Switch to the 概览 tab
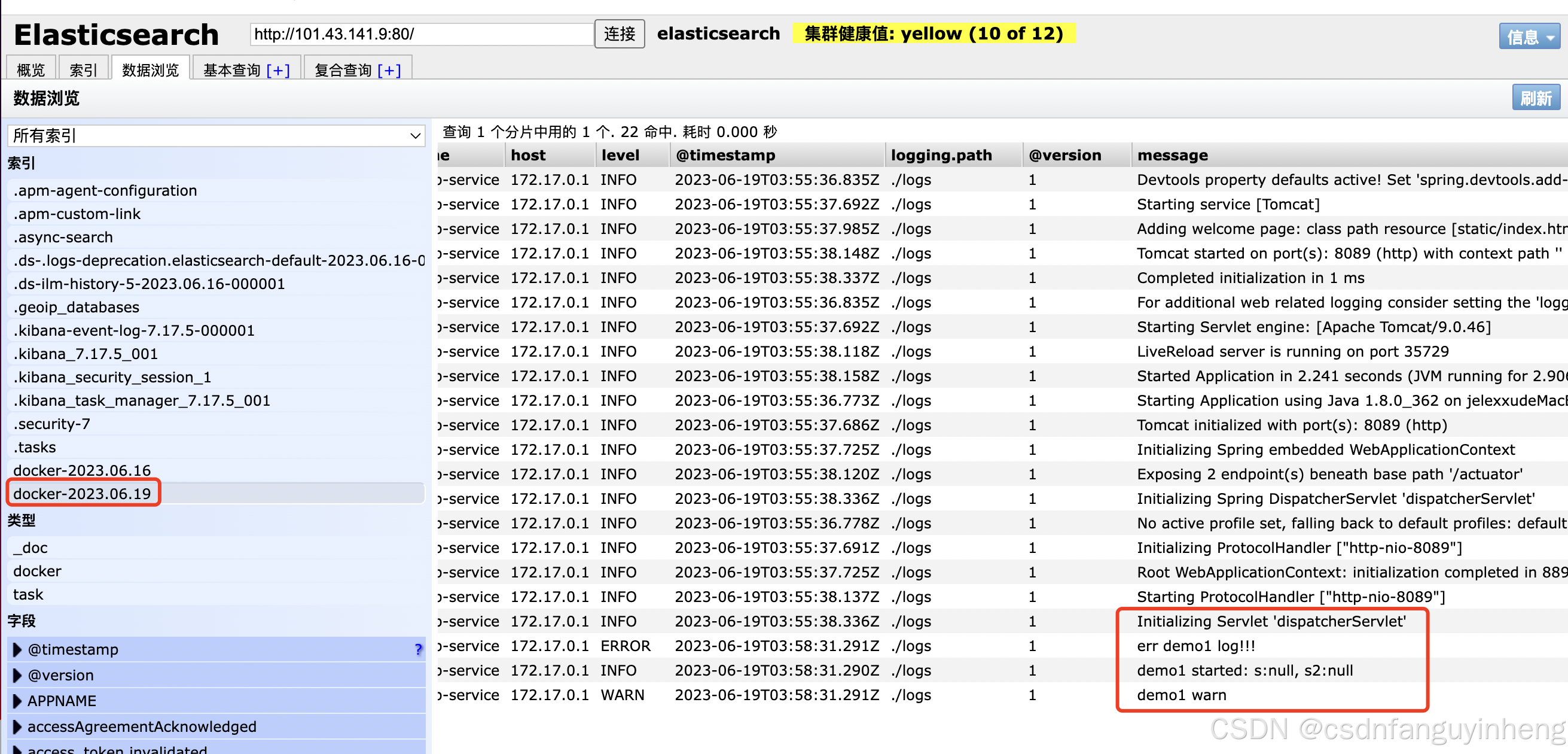The width and height of the screenshot is (1568, 754). (x=31, y=71)
